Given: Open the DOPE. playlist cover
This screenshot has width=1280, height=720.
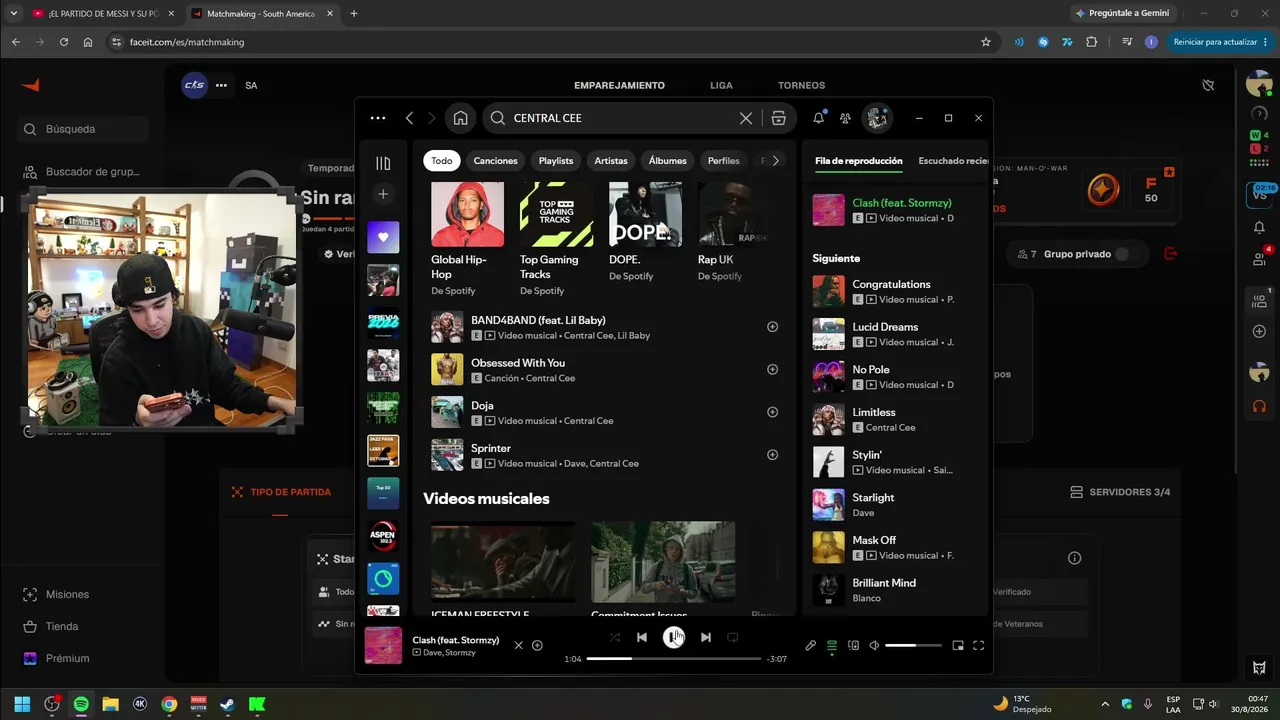Looking at the screenshot, I should 645,214.
